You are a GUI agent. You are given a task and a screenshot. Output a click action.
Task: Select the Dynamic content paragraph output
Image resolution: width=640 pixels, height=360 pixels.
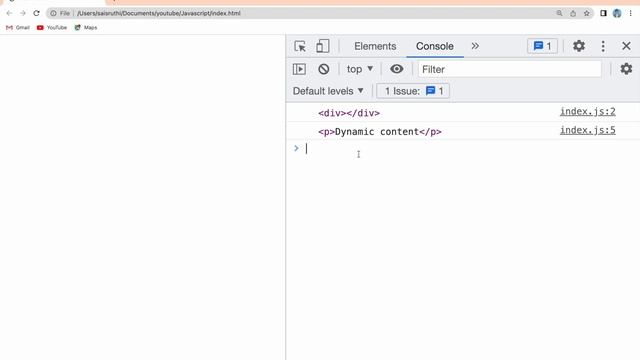click(x=380, y=132)
